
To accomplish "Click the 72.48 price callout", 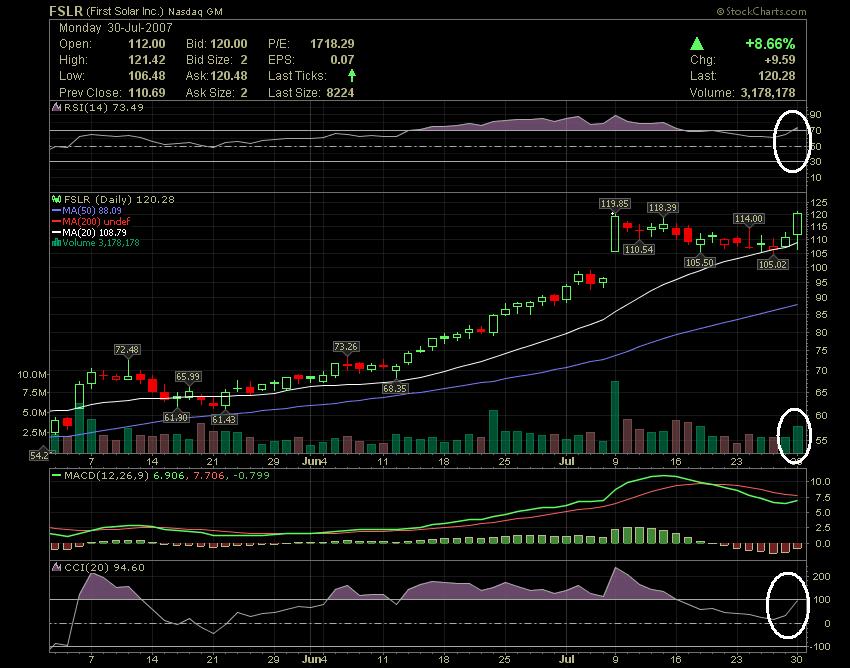I will 127,350.
